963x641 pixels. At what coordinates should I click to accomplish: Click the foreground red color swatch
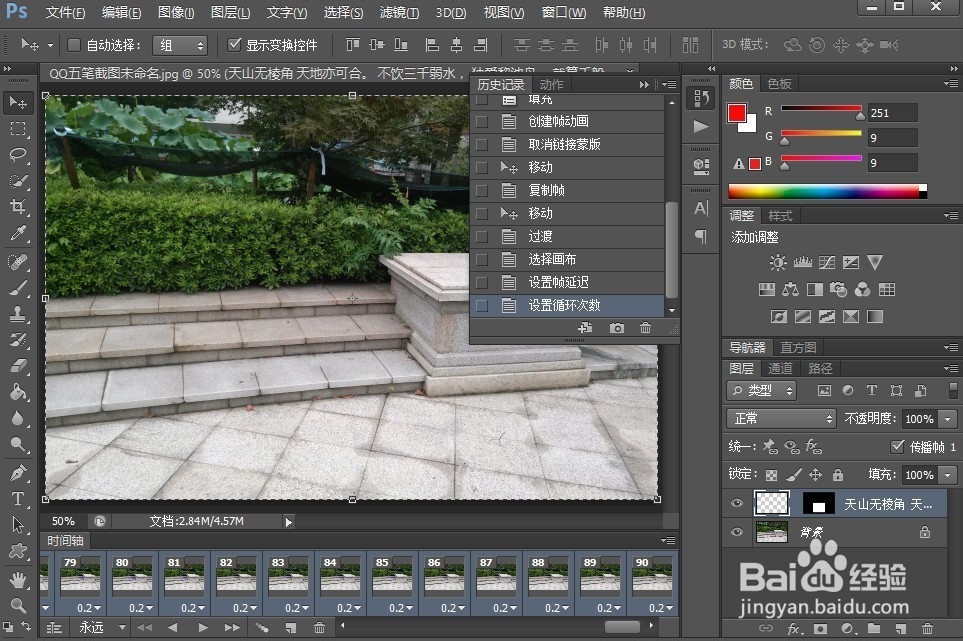[x=736, y=113]
